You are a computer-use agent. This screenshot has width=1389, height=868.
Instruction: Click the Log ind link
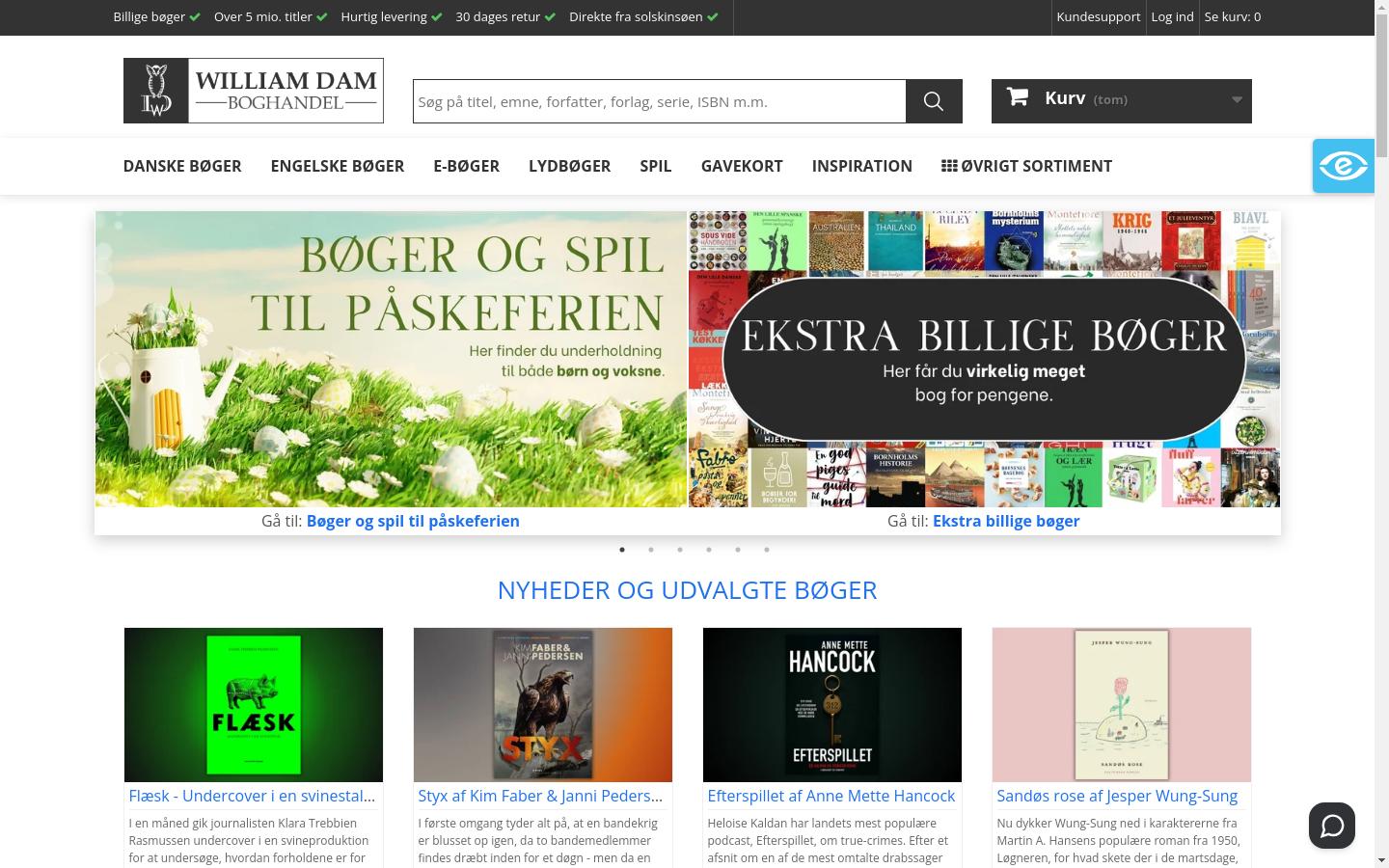click(x=1172, y=16)
